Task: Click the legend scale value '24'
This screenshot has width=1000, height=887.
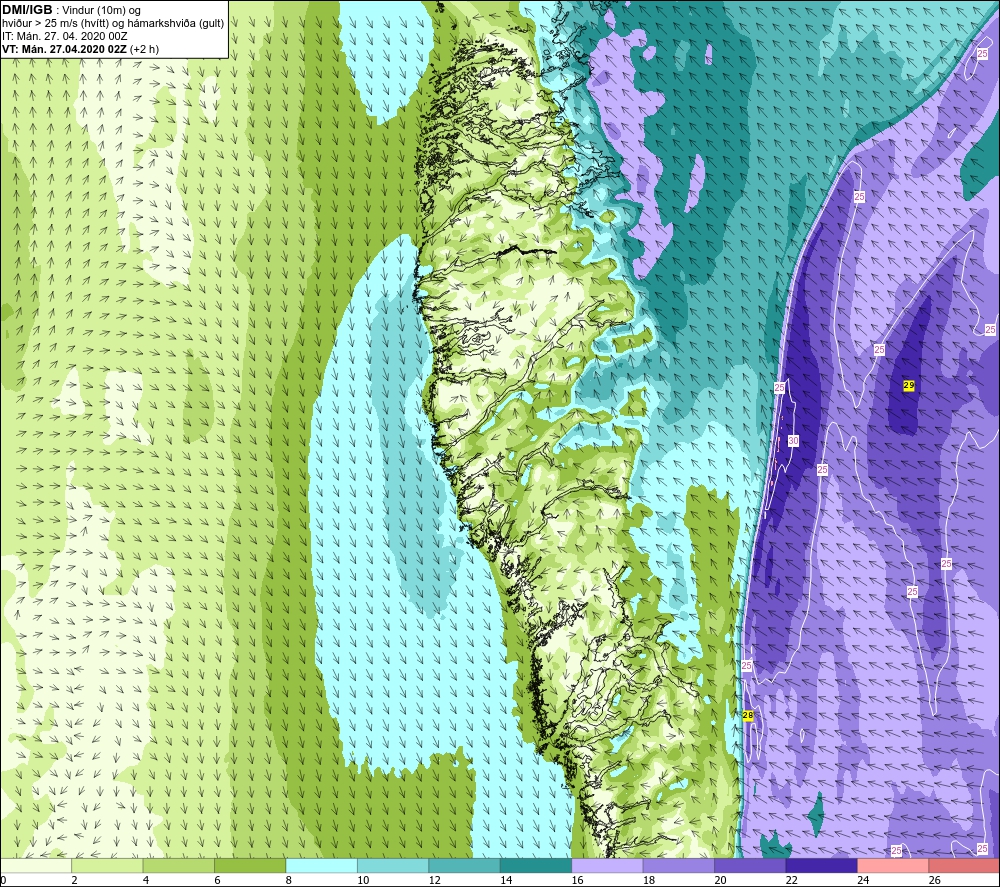Action: click(863, 880)
